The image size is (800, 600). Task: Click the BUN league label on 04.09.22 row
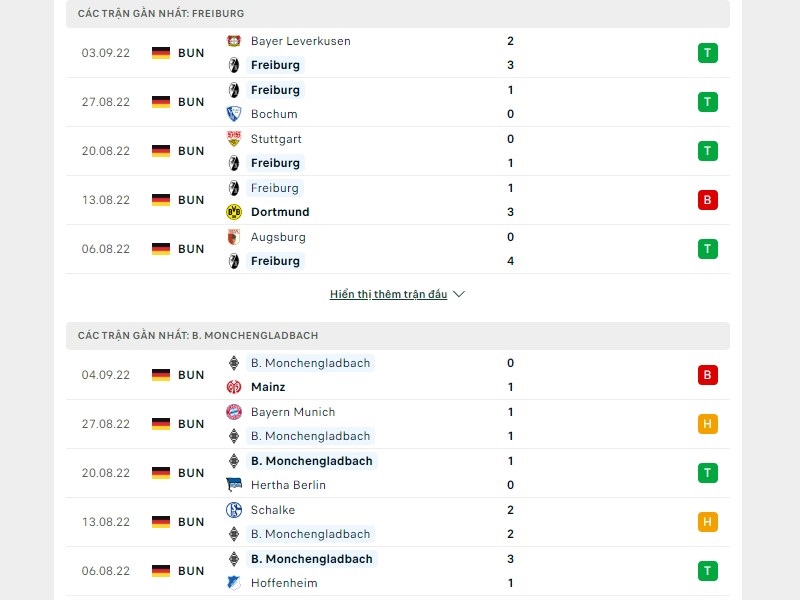click(191, 375)
